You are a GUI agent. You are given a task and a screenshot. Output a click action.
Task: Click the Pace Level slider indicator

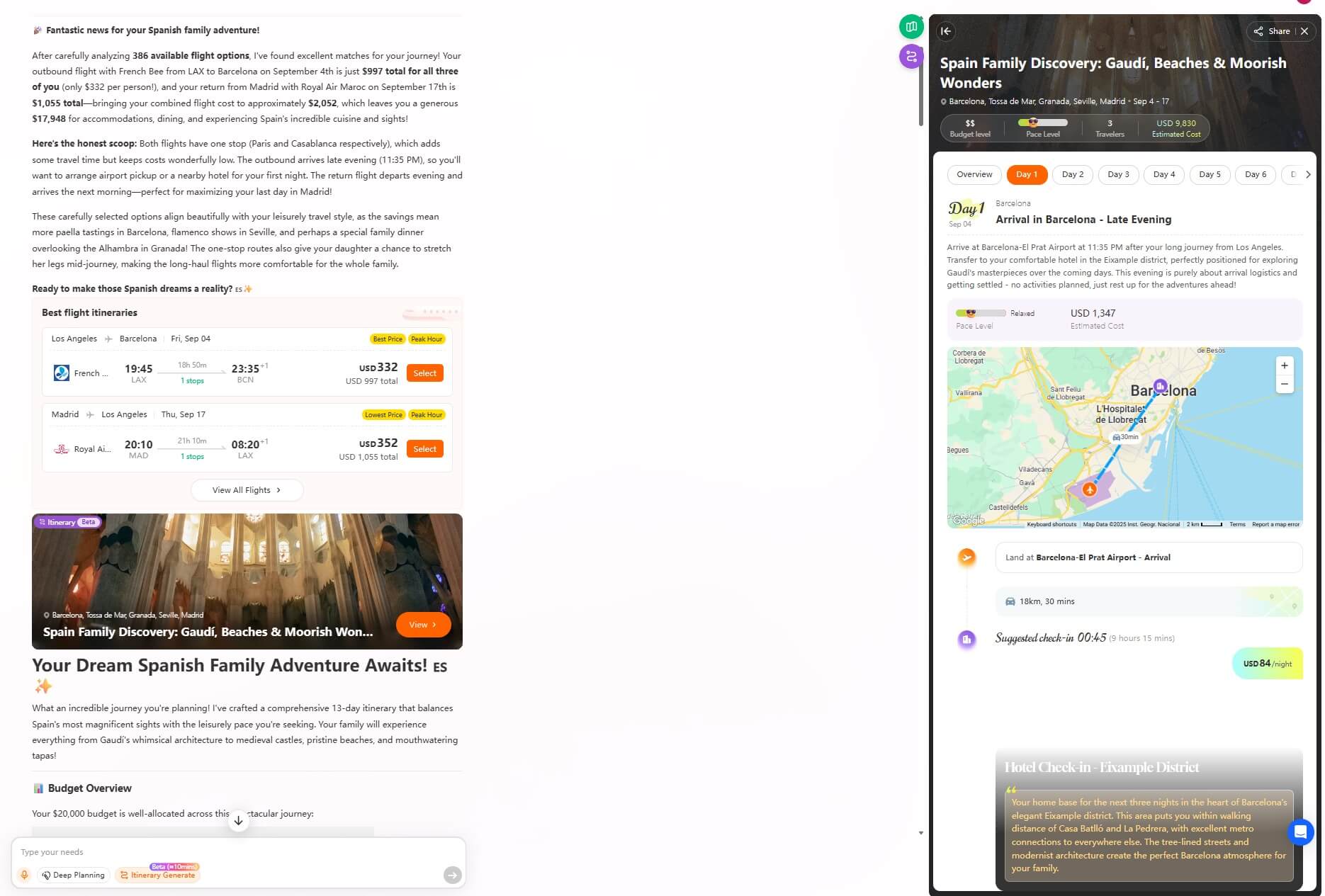coord(1043,123)
